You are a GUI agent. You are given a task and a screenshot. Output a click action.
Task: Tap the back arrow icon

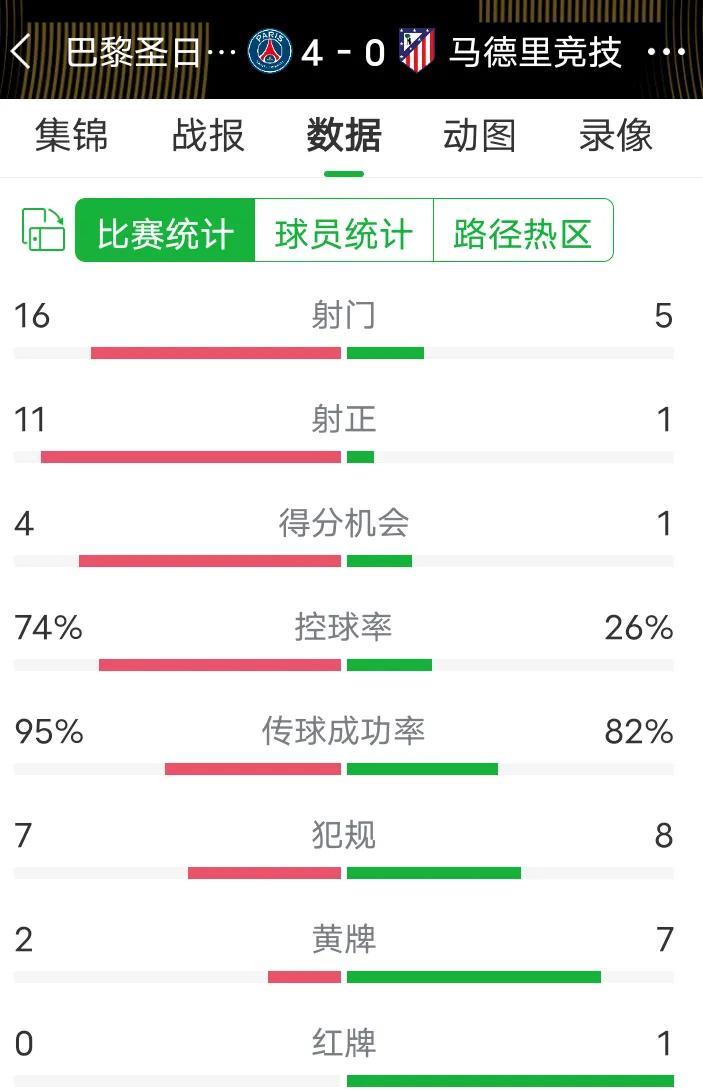click(21, 51)
